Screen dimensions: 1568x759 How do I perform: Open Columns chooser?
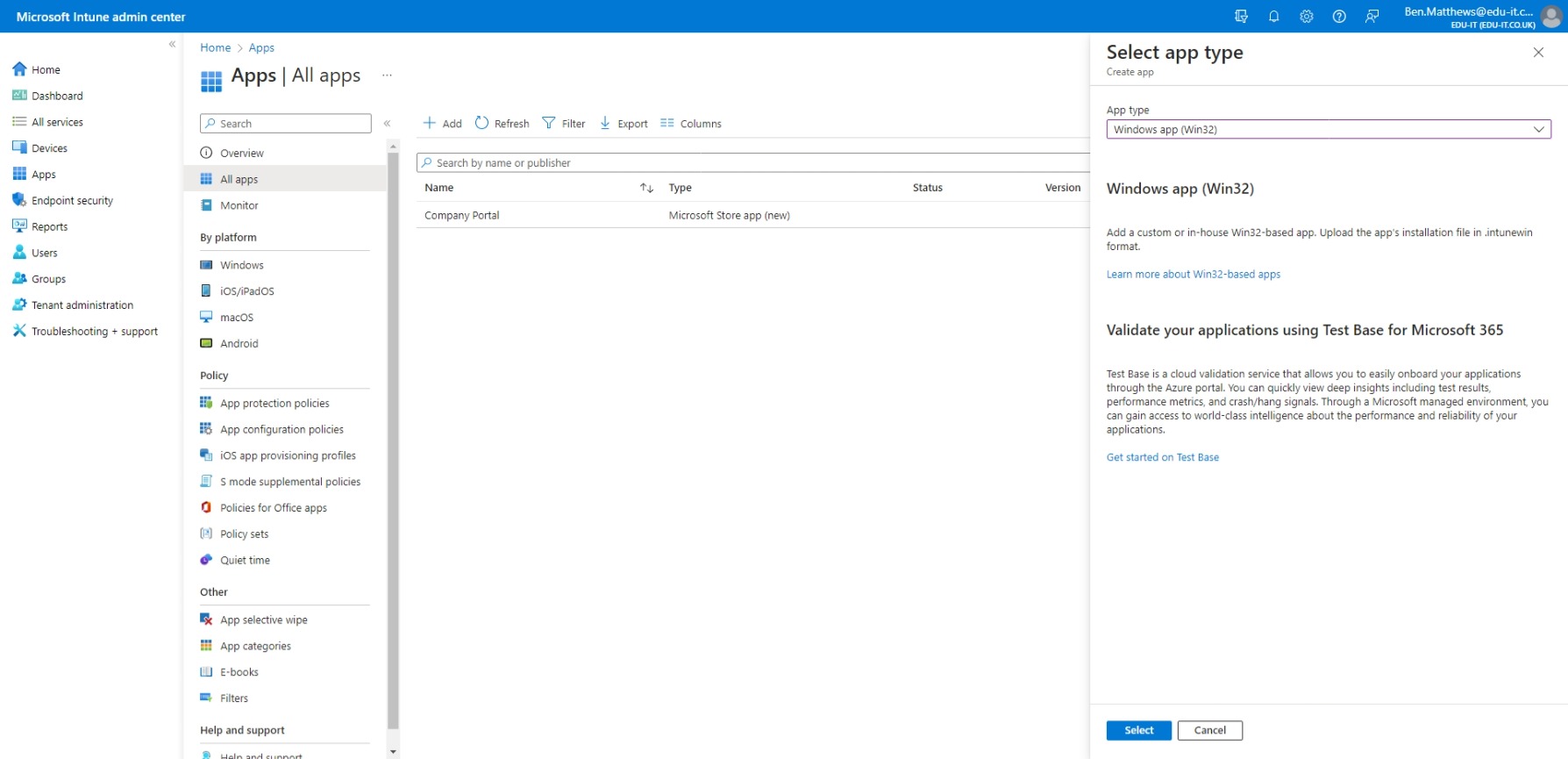[x=691, y=124]
